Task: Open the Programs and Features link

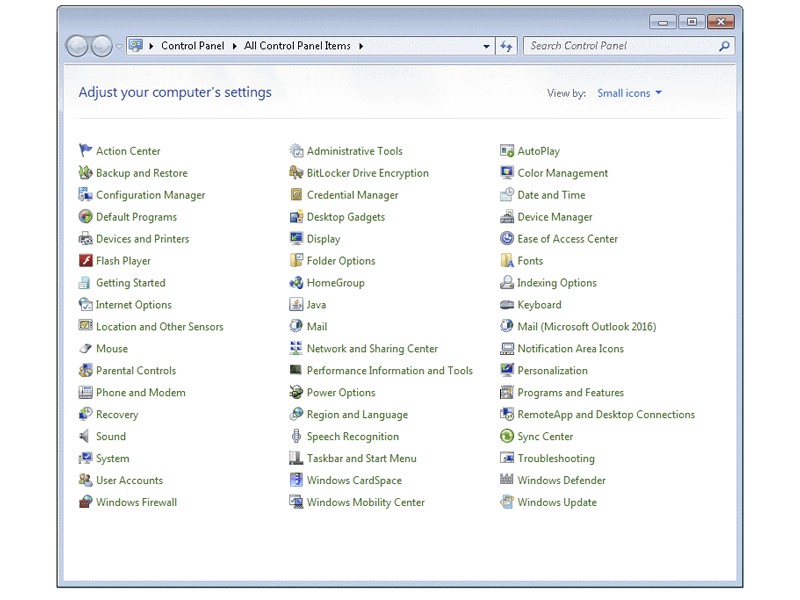Action: click(570, 392)
